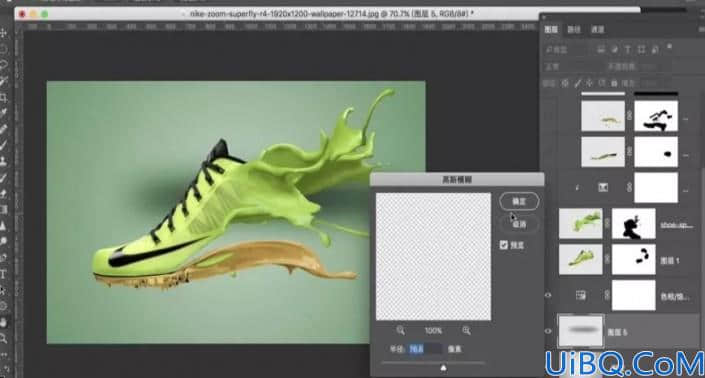Click the 图层 1 layer name
This screenshot has height=378, width=705.
670,260
